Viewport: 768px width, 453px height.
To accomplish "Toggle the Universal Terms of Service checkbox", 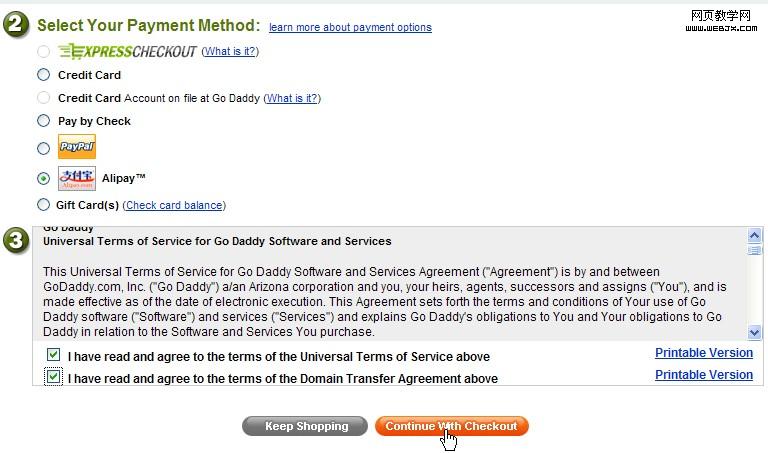I will point(54,355).
